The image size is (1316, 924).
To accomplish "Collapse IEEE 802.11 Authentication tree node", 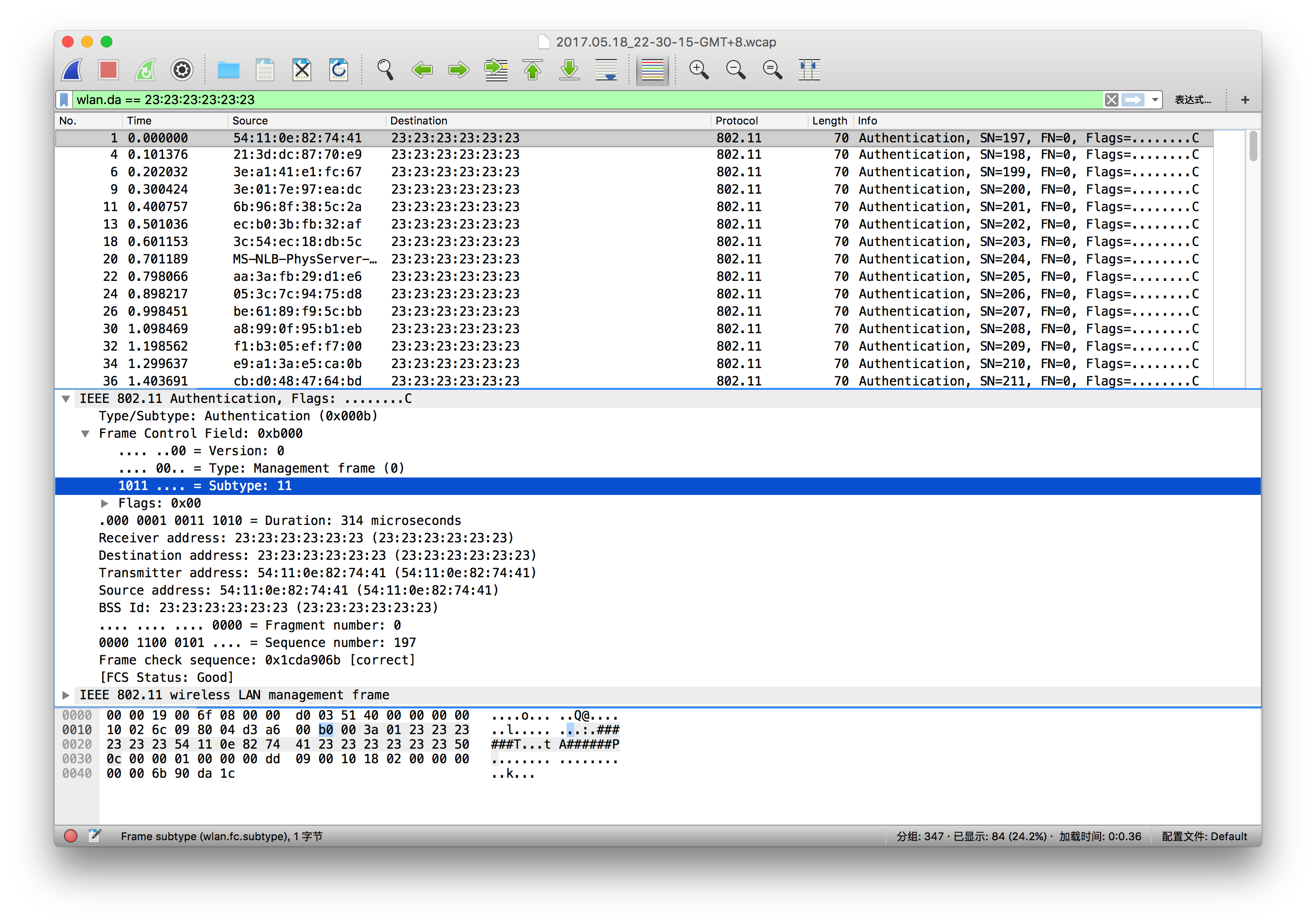I will pyautogui.click(x=66, y=399).
